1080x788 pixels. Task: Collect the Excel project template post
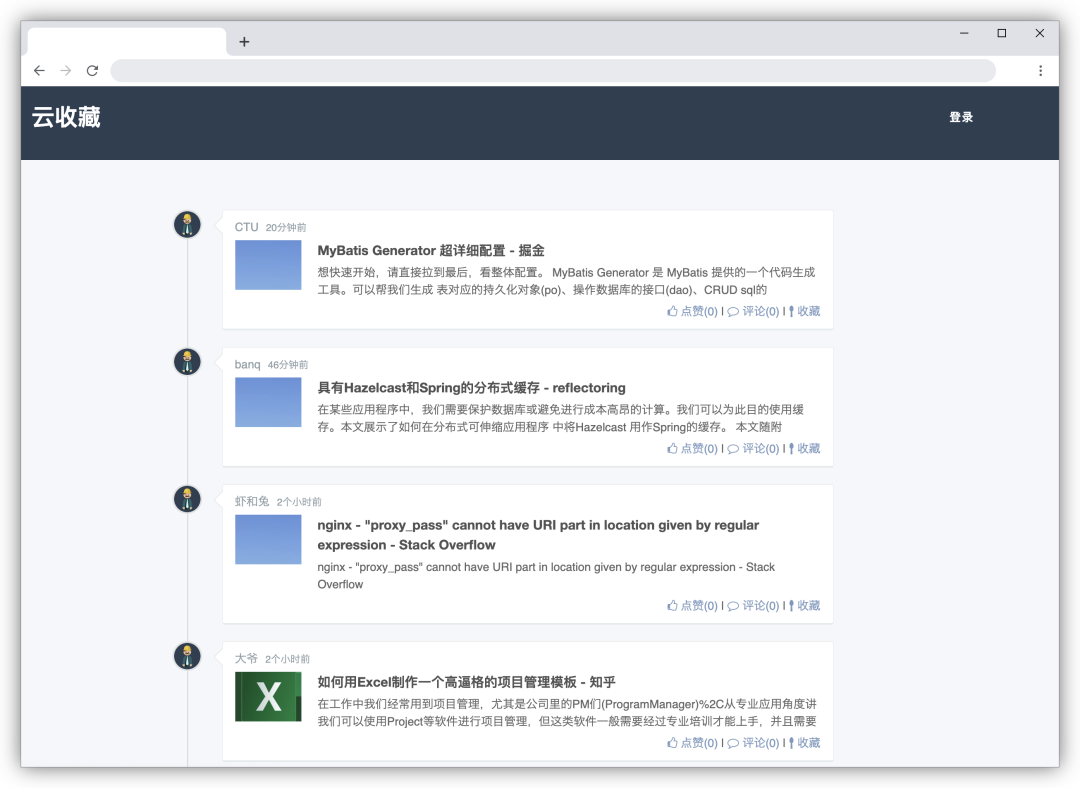point(804,743)
